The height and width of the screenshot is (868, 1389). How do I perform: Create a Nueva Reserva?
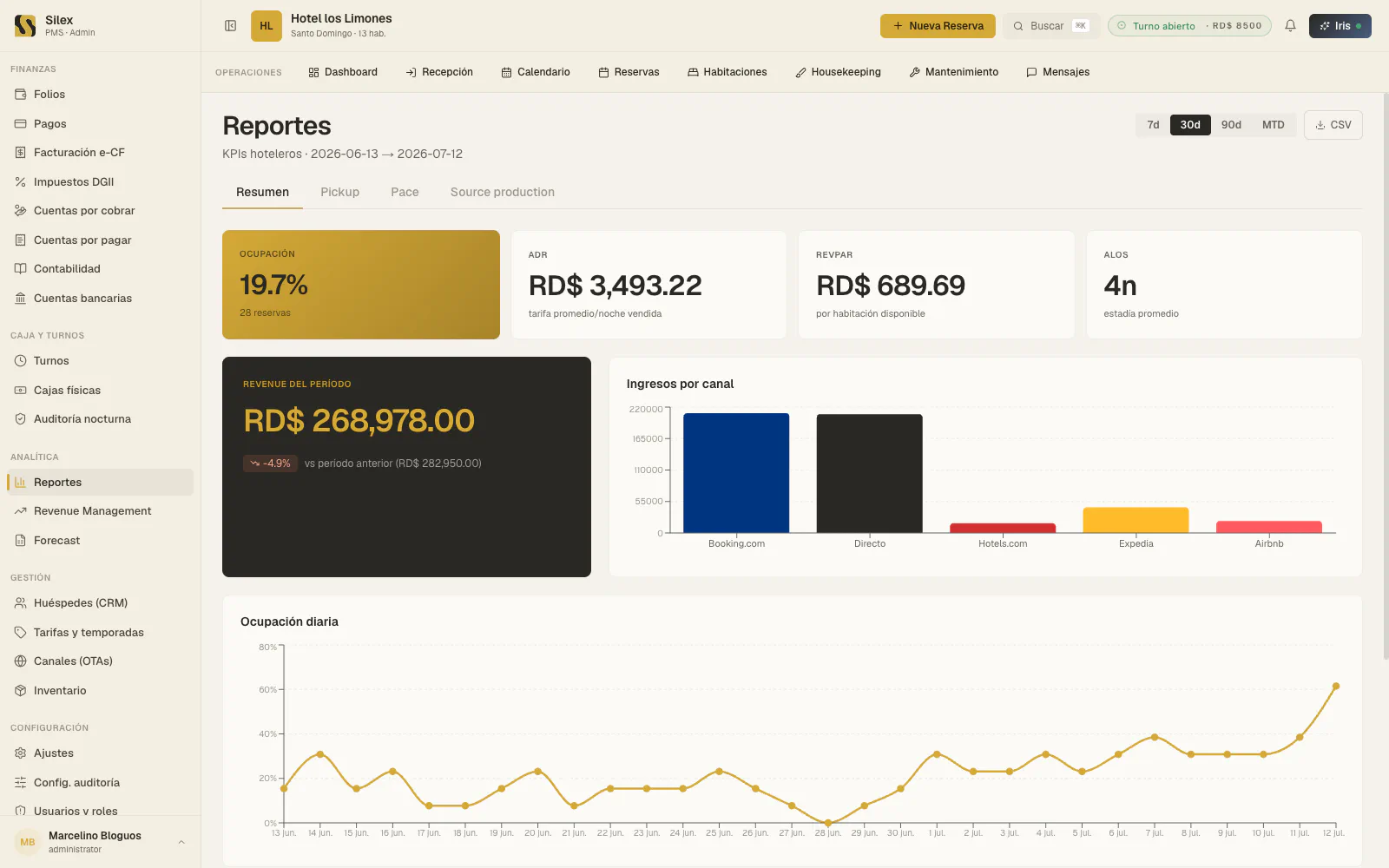(938, 26)
